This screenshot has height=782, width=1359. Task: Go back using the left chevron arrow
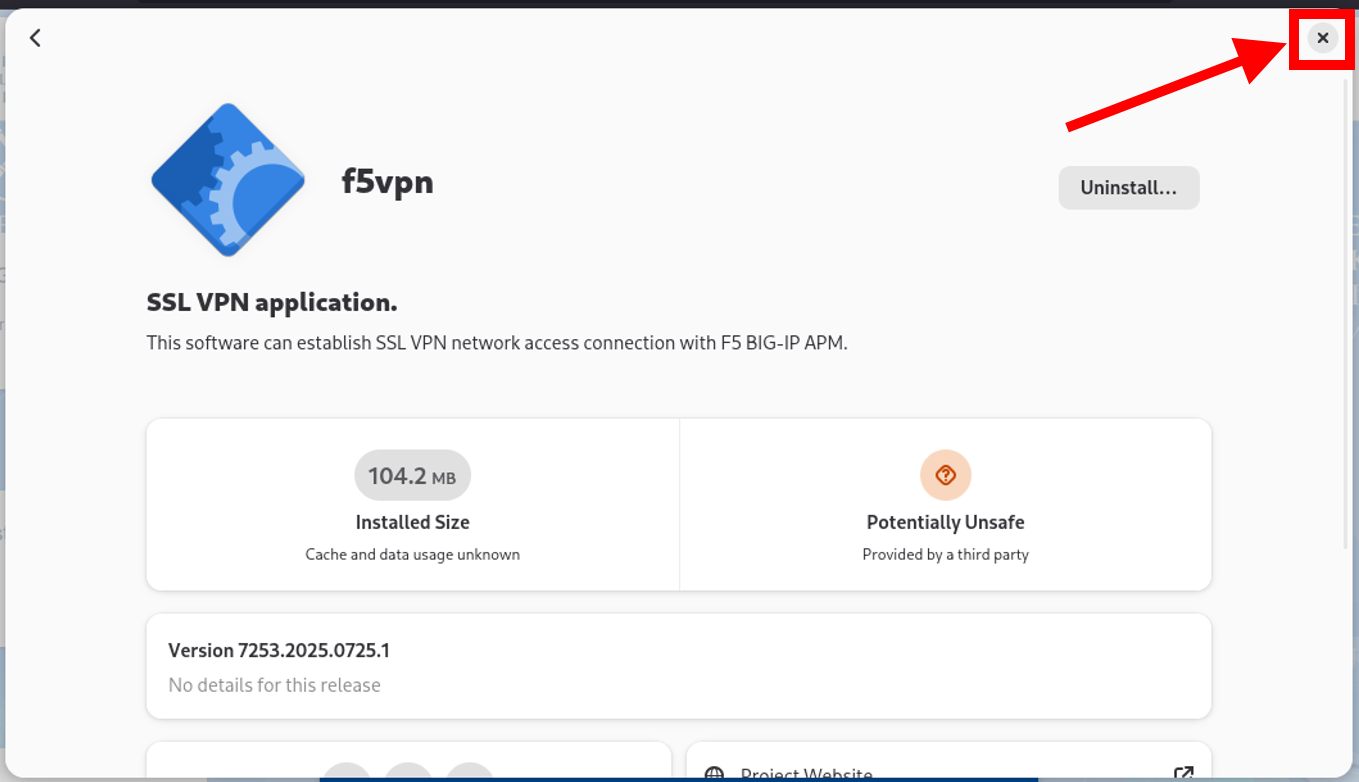pyautogui.click(x=35, y=38)
